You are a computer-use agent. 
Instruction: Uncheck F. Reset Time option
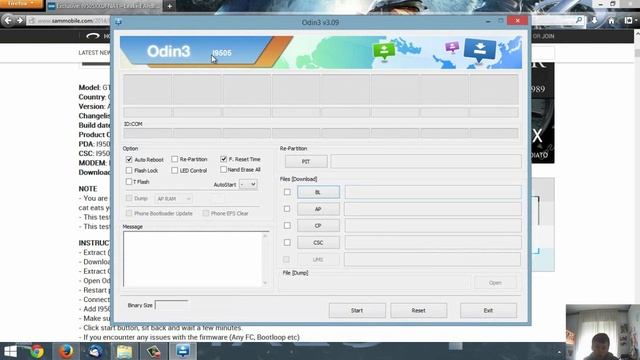223,159
